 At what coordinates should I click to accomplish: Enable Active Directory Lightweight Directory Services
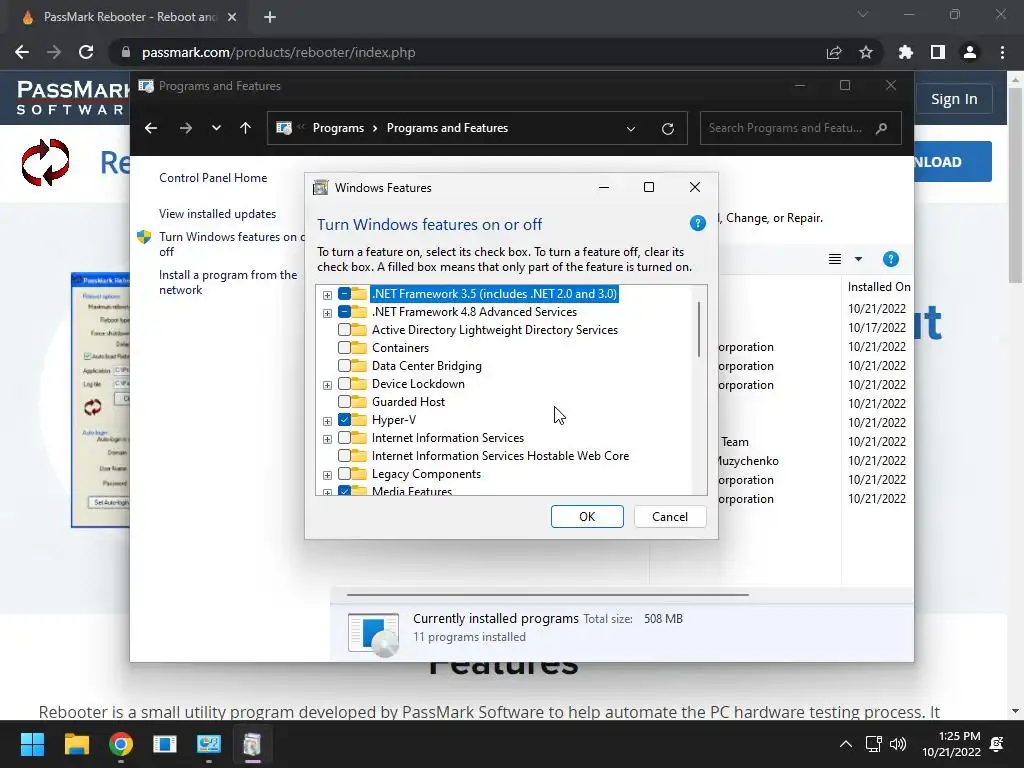click(344, 330)
